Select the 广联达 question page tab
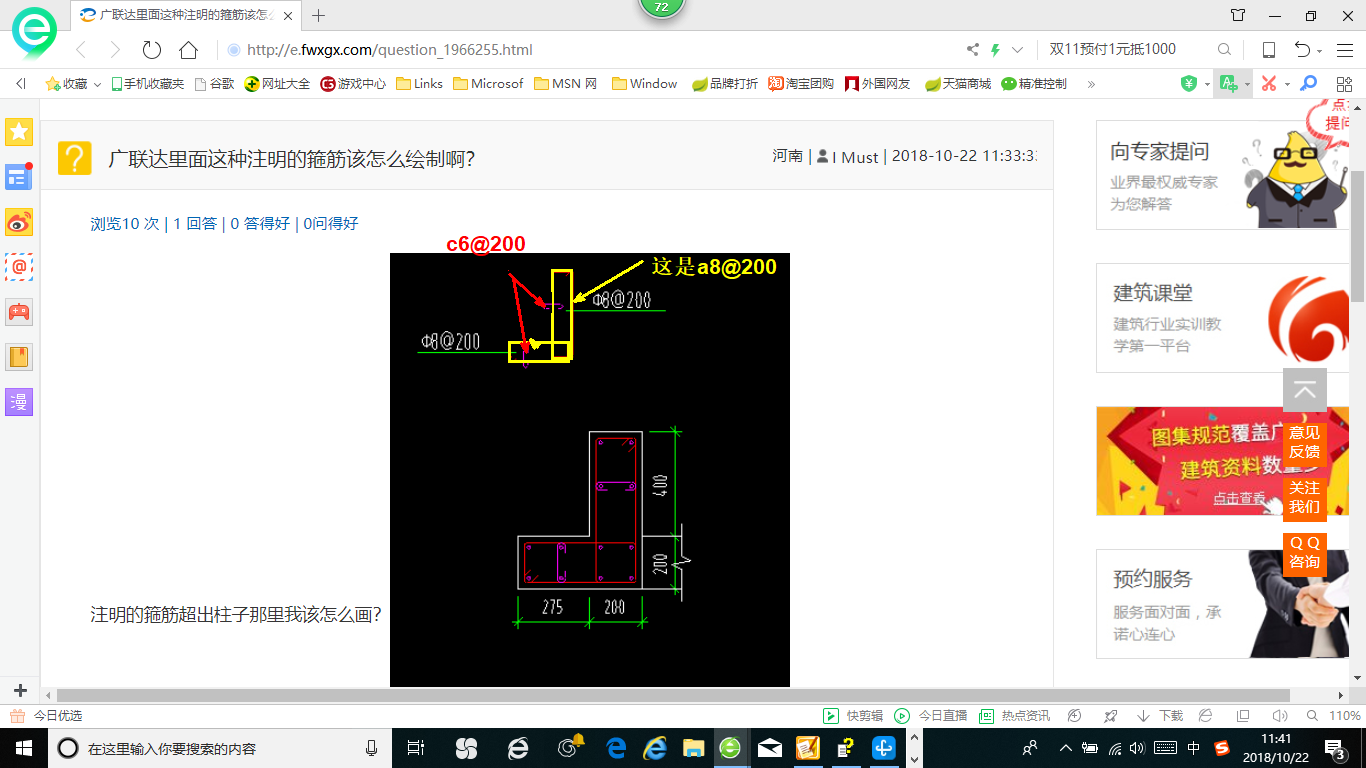The image size is (1366, 768). coord(186,15)
